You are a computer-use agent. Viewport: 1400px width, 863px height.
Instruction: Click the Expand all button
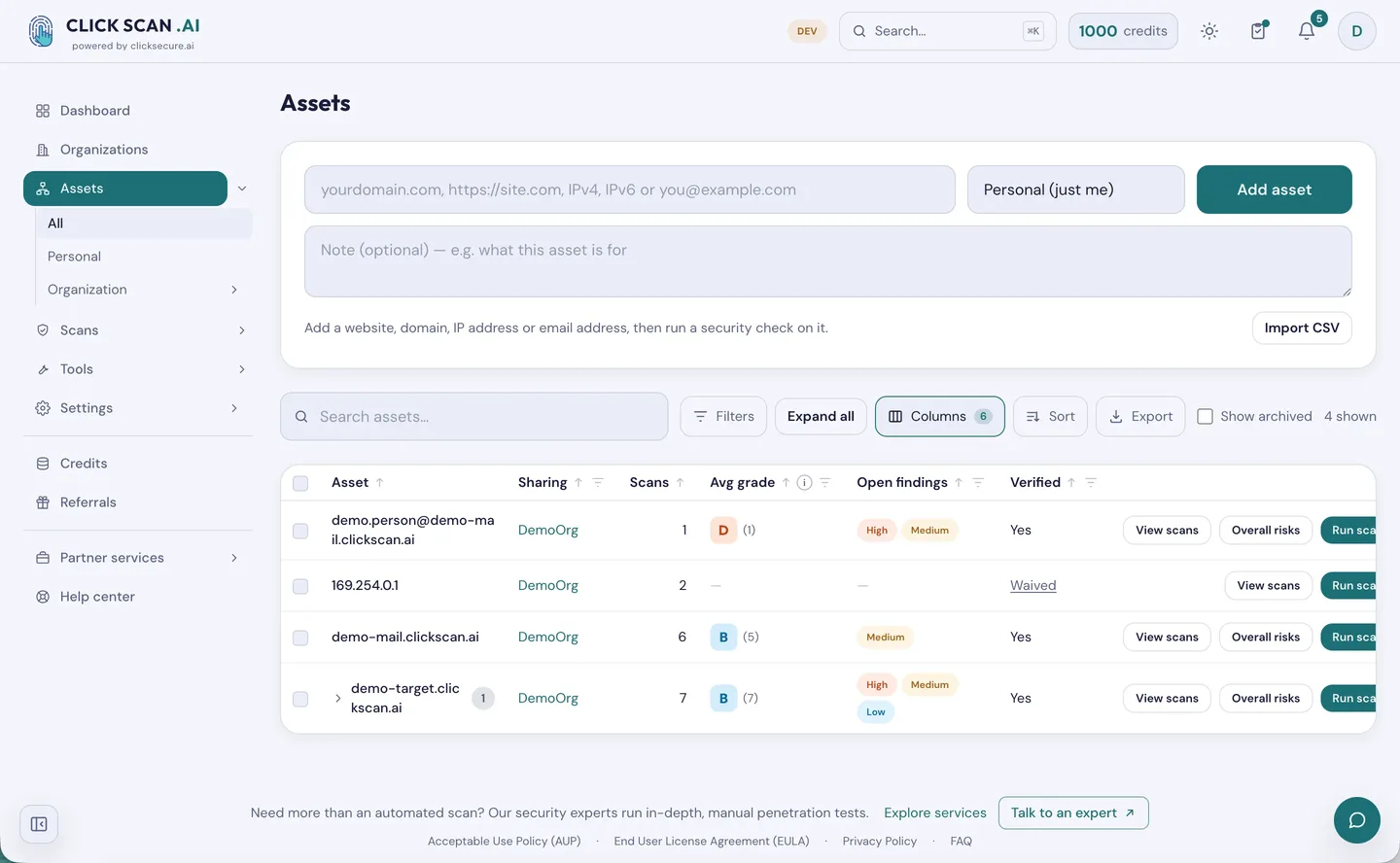821,416
